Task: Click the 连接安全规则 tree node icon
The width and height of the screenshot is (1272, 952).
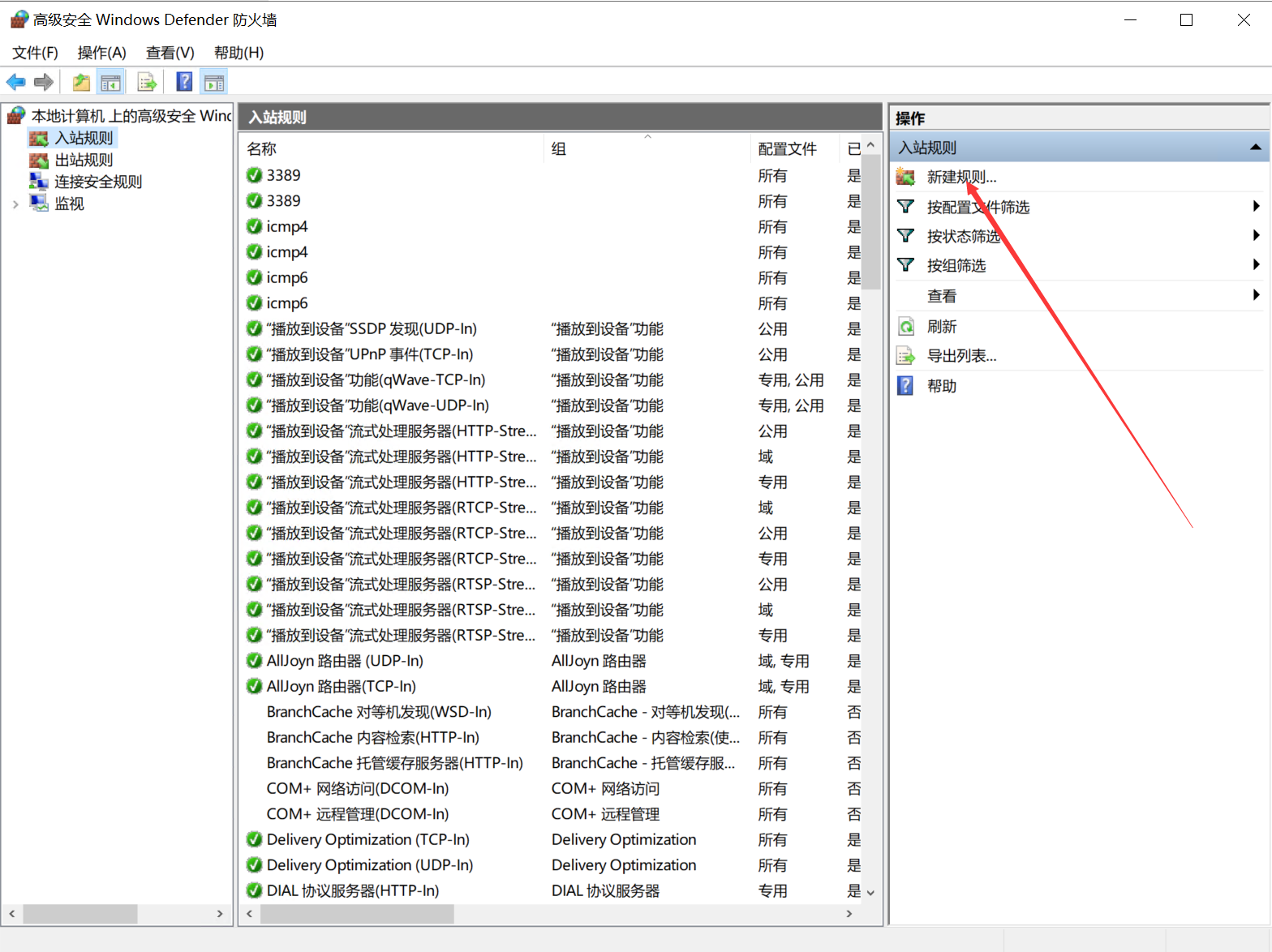Action: 39,182
